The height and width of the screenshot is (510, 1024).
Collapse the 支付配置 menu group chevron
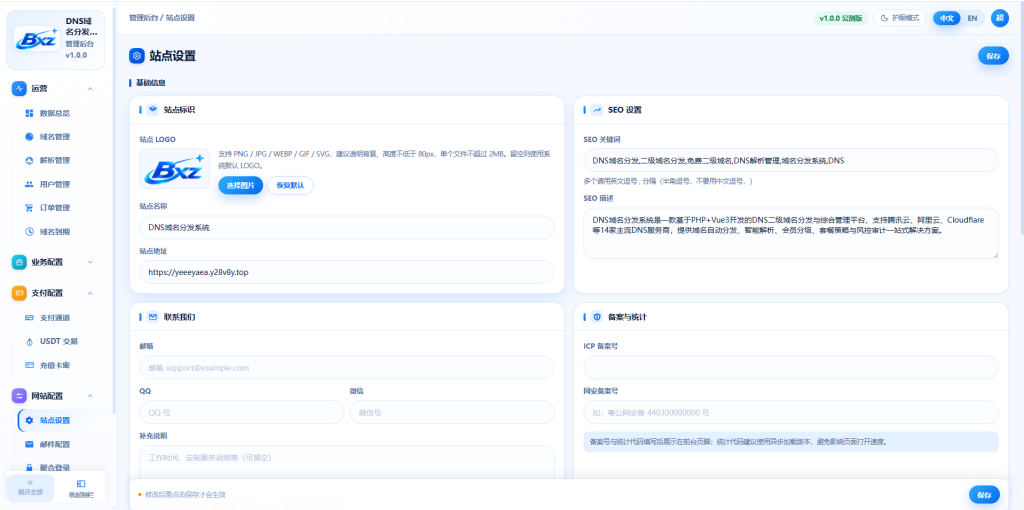90,293
